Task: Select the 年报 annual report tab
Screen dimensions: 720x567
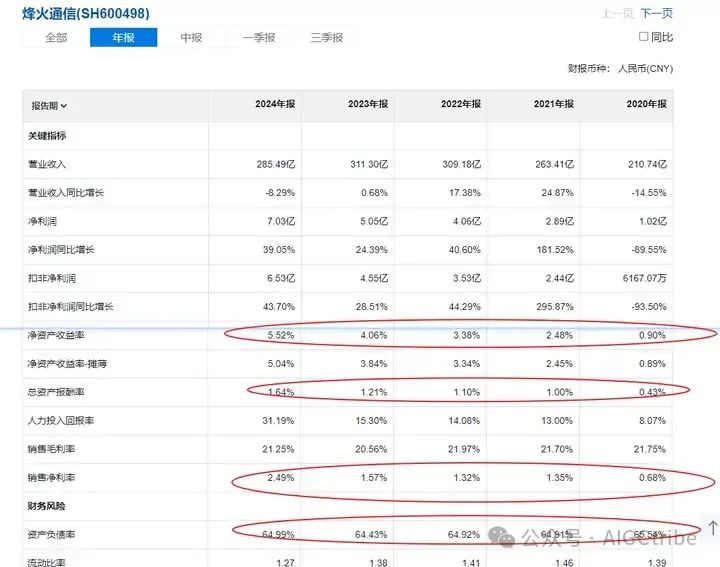Action: (x=124, y=38)
